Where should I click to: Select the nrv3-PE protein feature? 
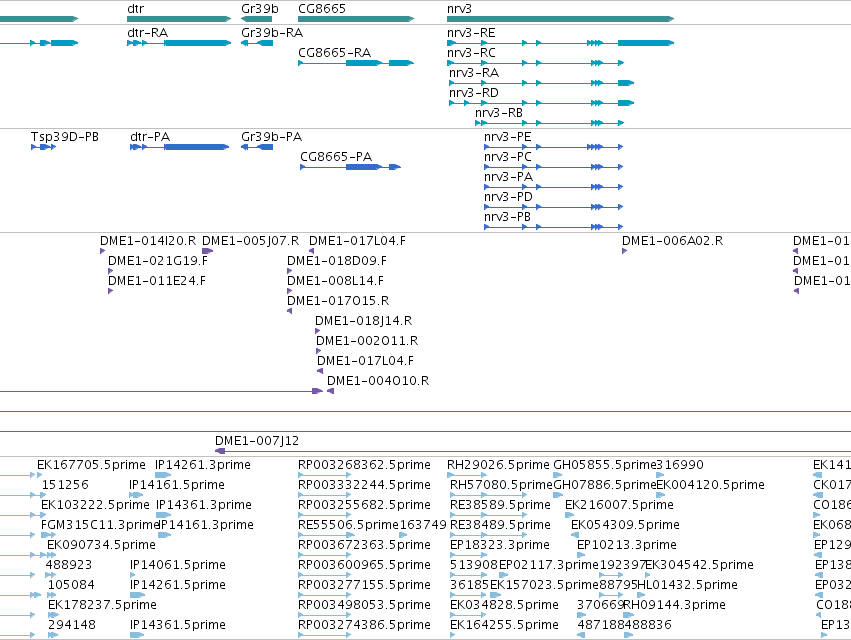(554, 147)
